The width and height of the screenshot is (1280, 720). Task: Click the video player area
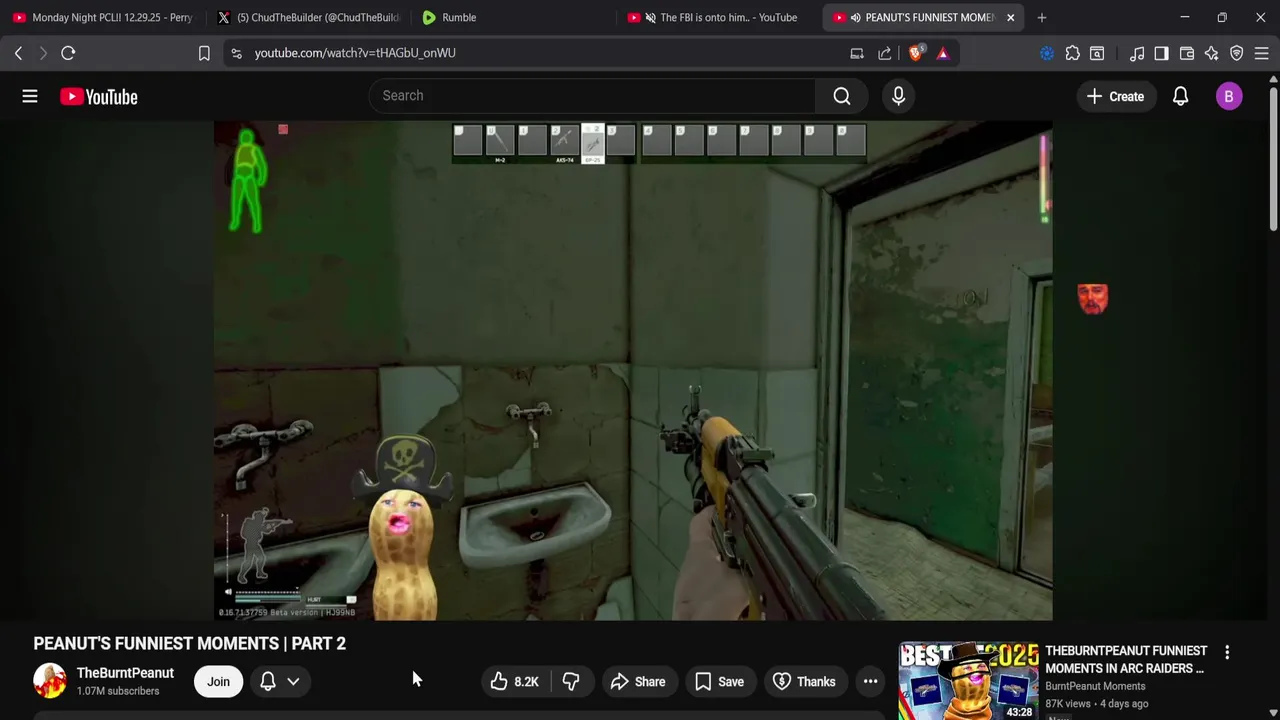[632, 371]
